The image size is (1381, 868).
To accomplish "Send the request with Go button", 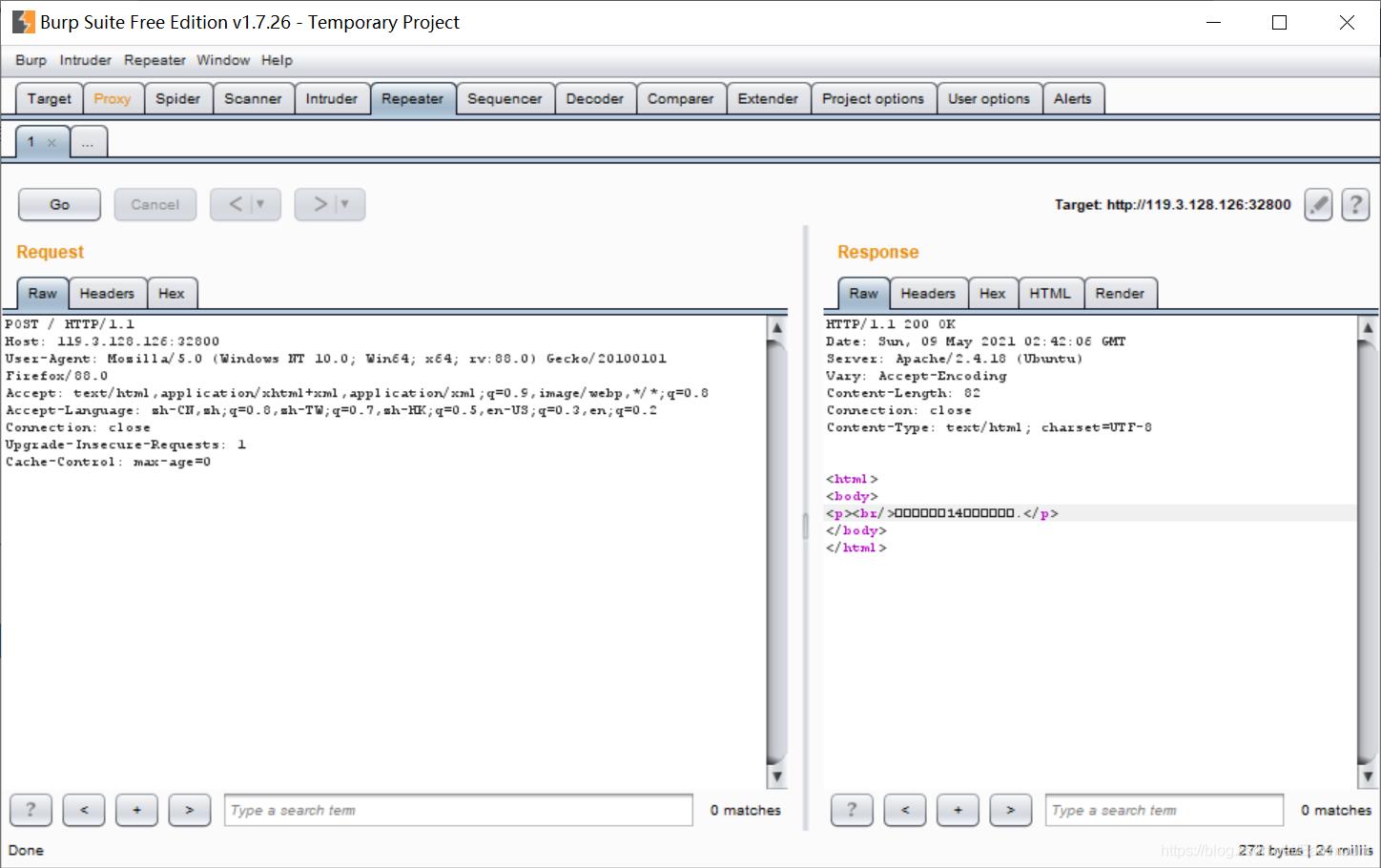I will pyautogui.click(x=59, y=204).
